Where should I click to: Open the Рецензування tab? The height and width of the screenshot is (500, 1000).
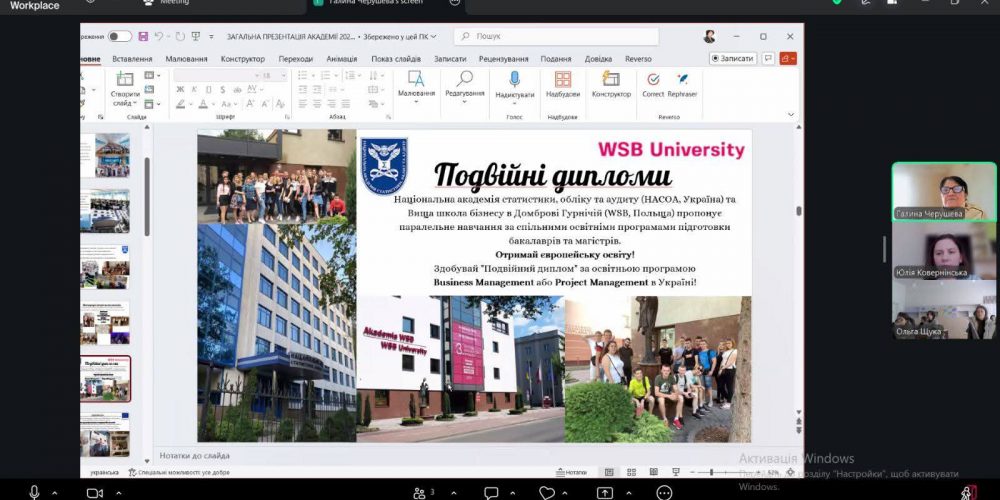pyautogui.click(x=503, y=59)
